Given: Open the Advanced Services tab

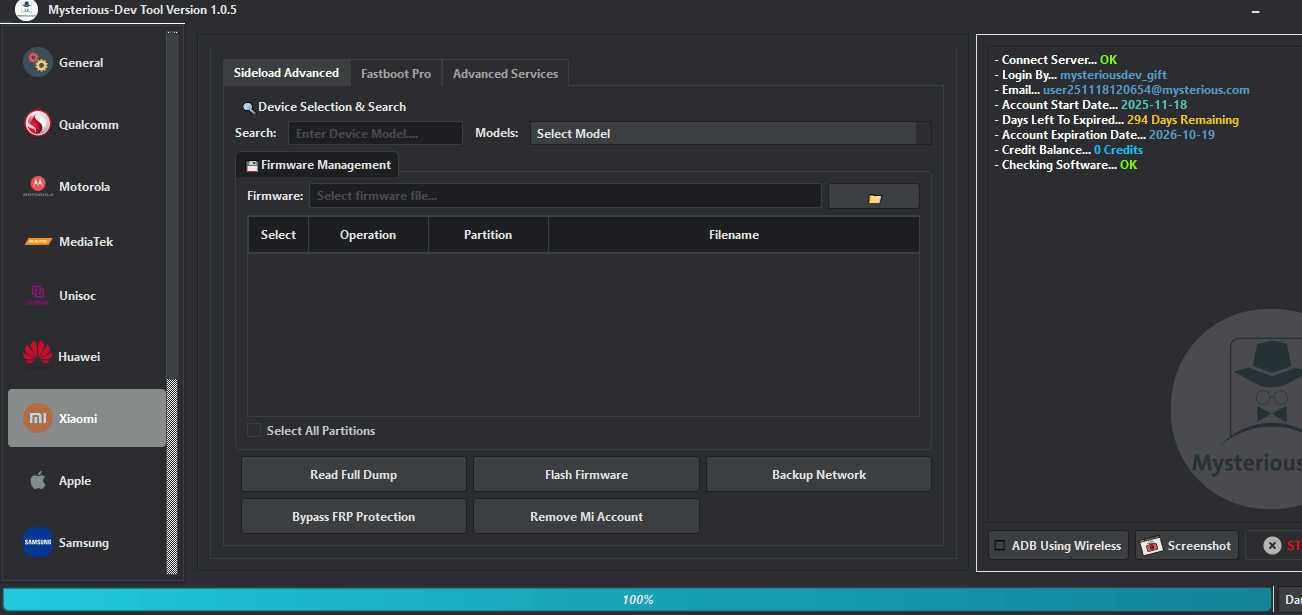Looking at the screenshot, I should click(x=505, y=72).
